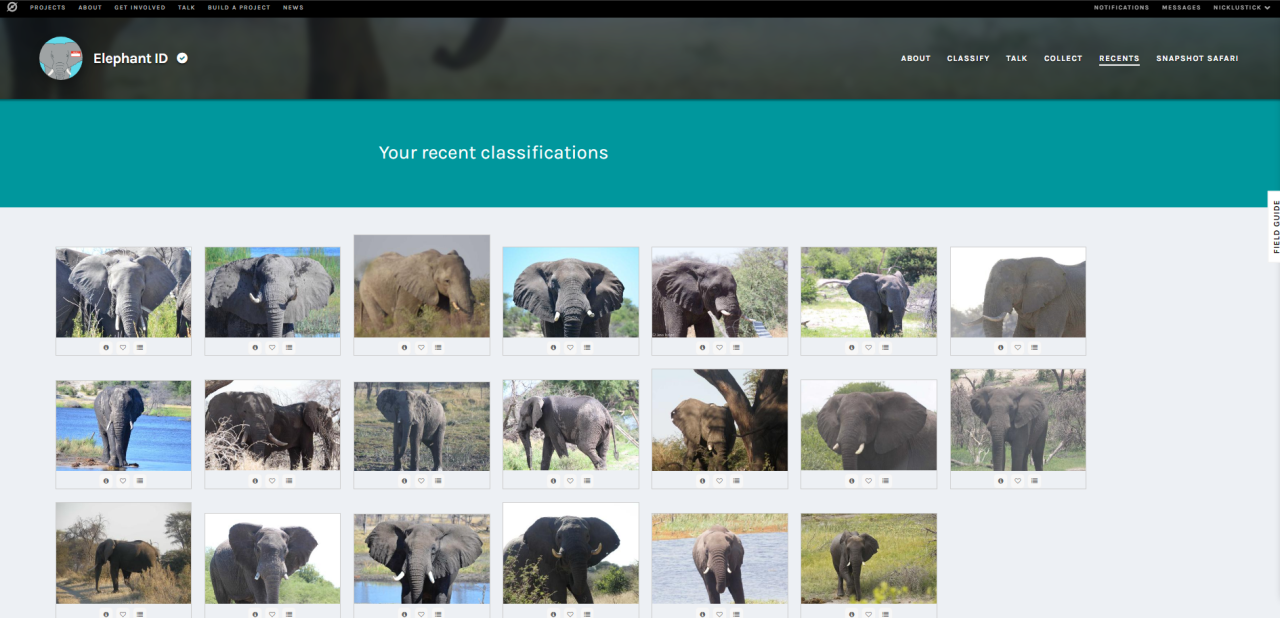Image resolution: width=1280 pixels, height=618 pixels.
Task: Open the Snapshot Safari tab
Action: pyautogui.click(x=1197, y=58)
